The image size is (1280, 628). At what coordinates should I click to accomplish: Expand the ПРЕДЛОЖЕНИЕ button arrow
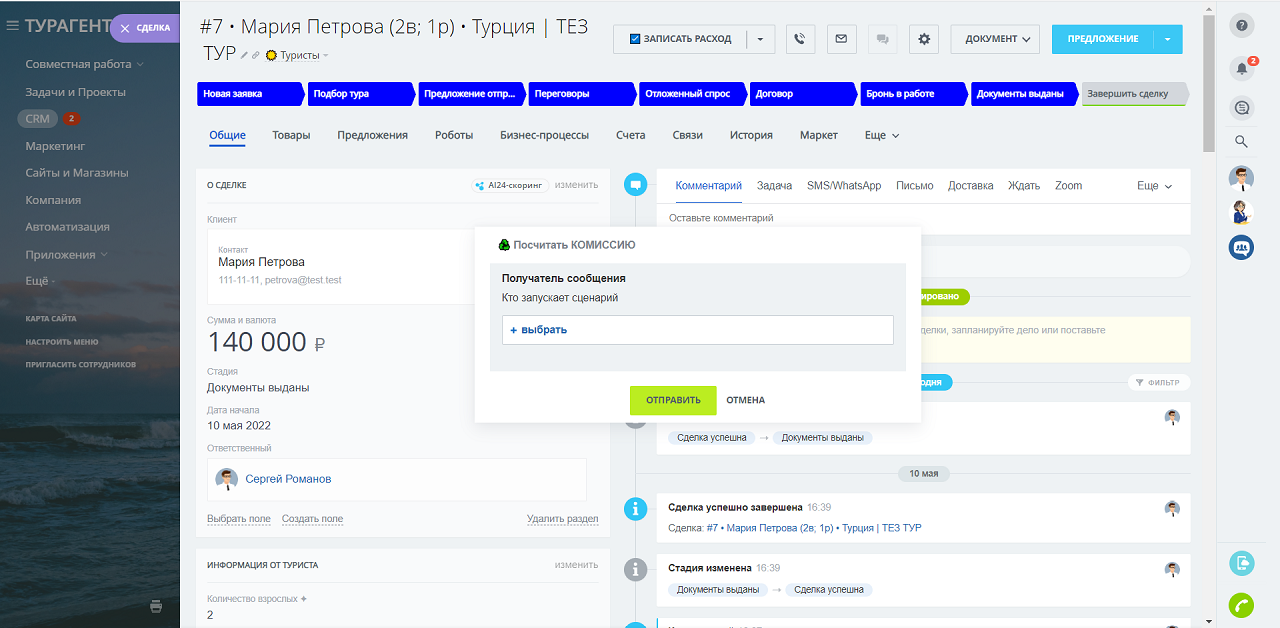coord(1168,39)
